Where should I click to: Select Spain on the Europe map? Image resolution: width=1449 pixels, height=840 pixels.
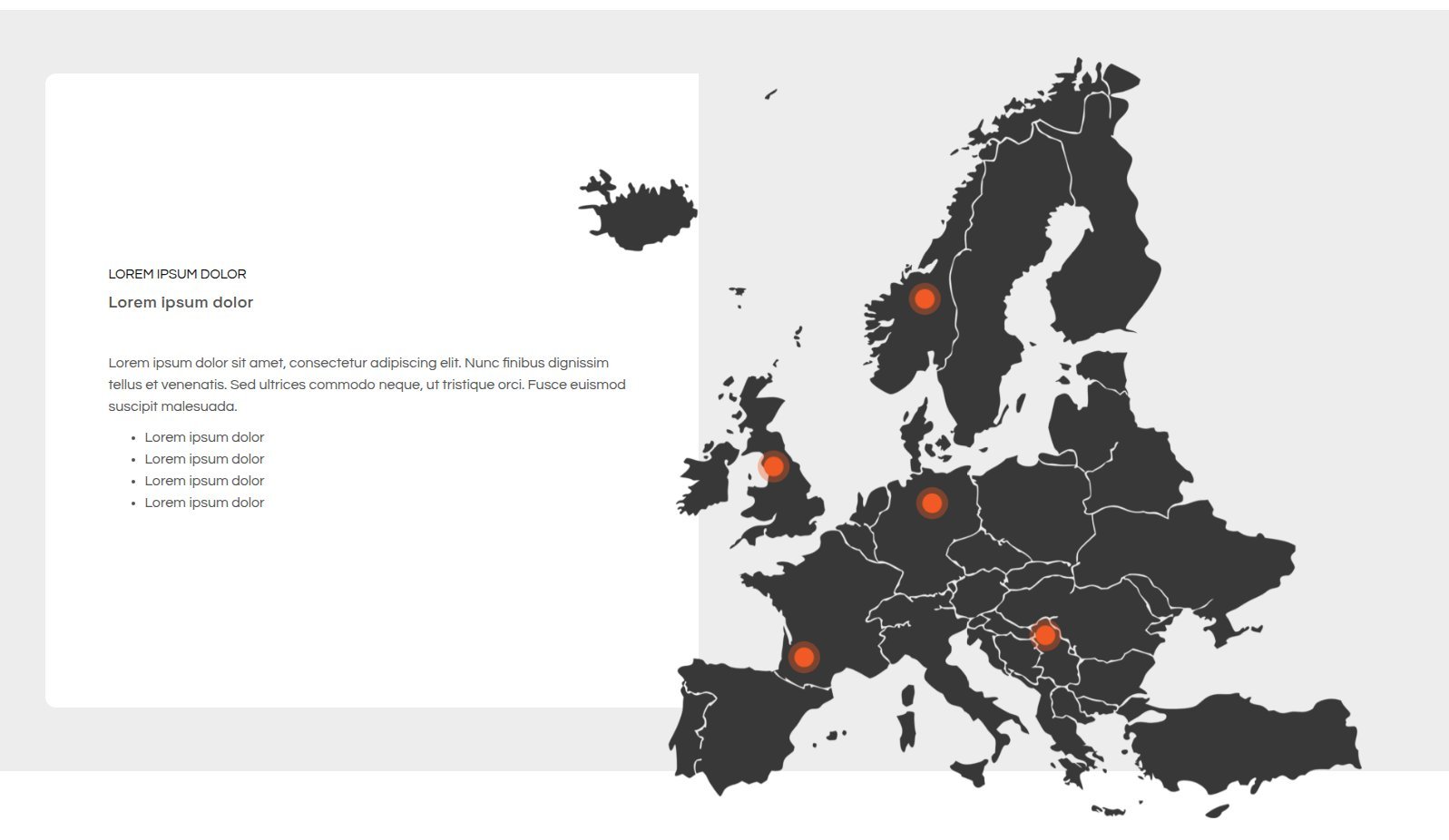coord(744,726)
